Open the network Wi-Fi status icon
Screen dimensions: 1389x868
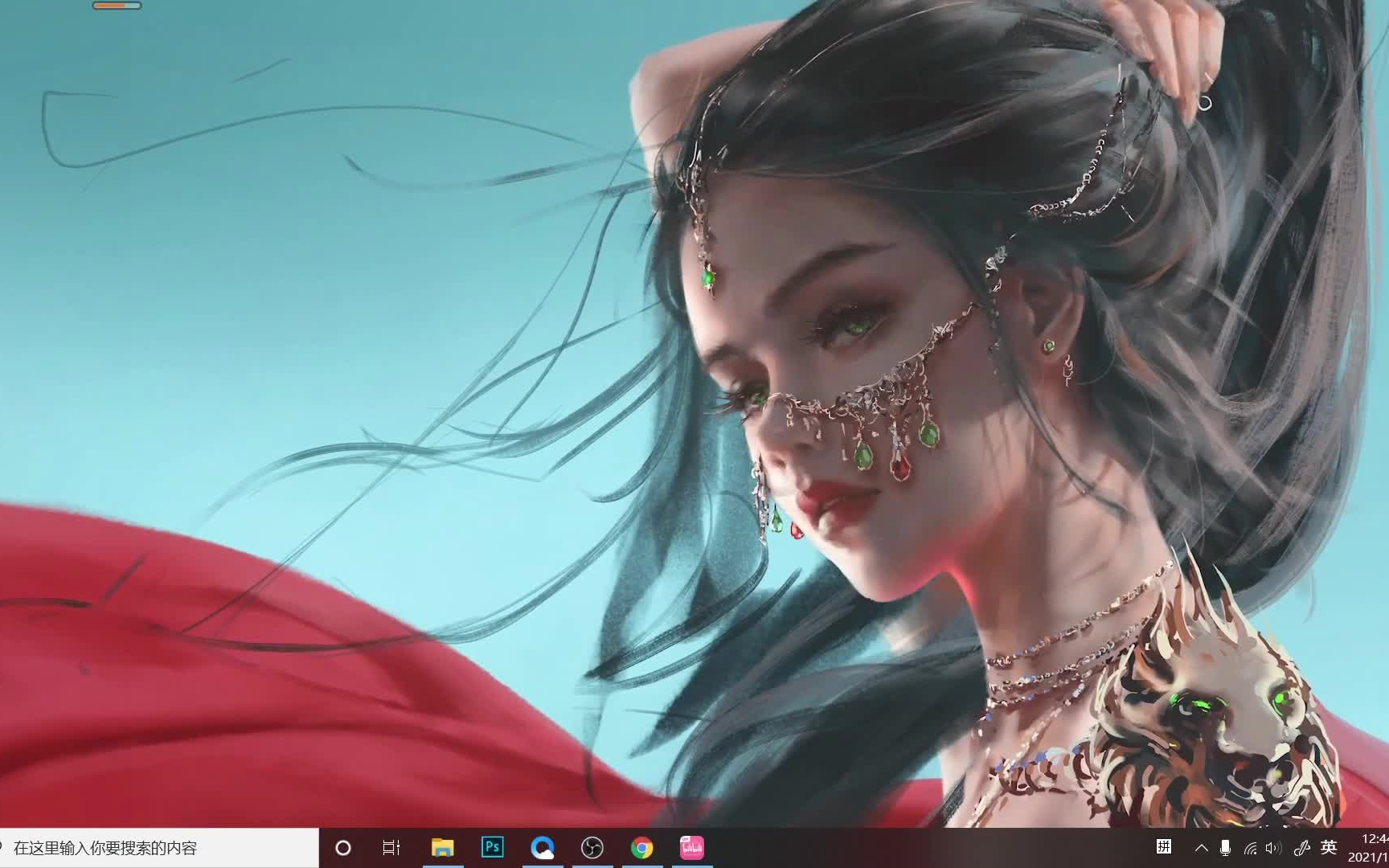coord(1251,847)
